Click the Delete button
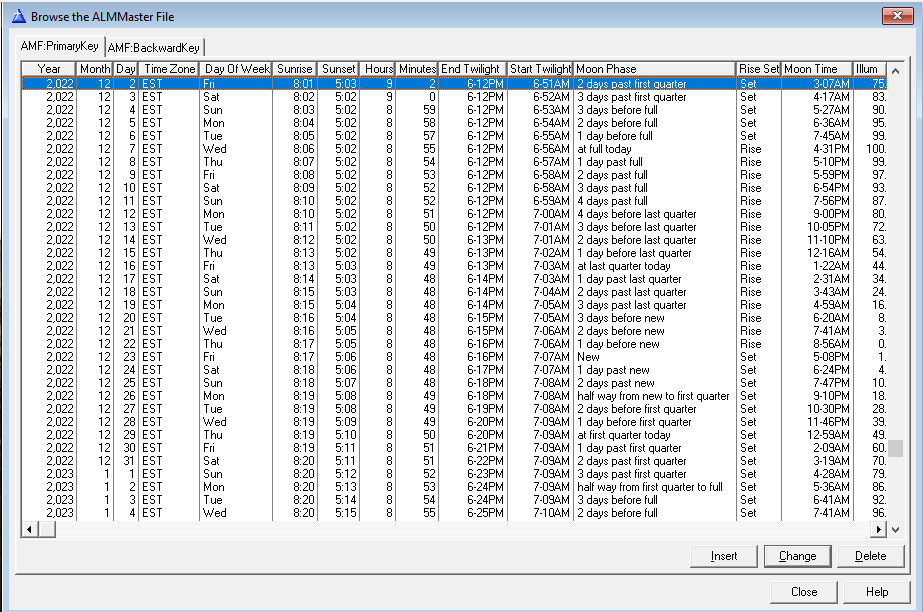The image size is (923, 612). pos(870,556)
